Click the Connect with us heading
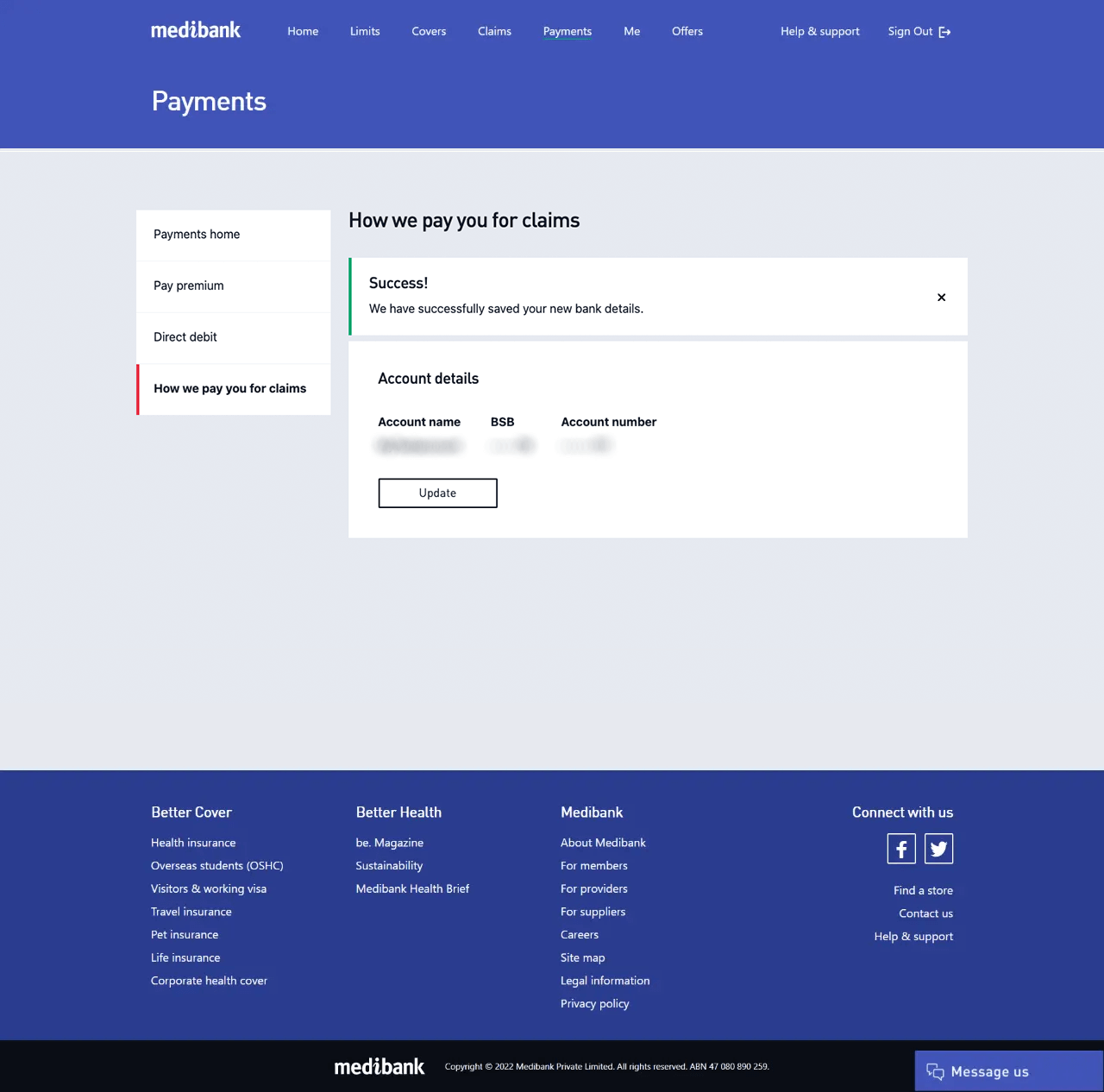1104x1092 pixels. 902,813
